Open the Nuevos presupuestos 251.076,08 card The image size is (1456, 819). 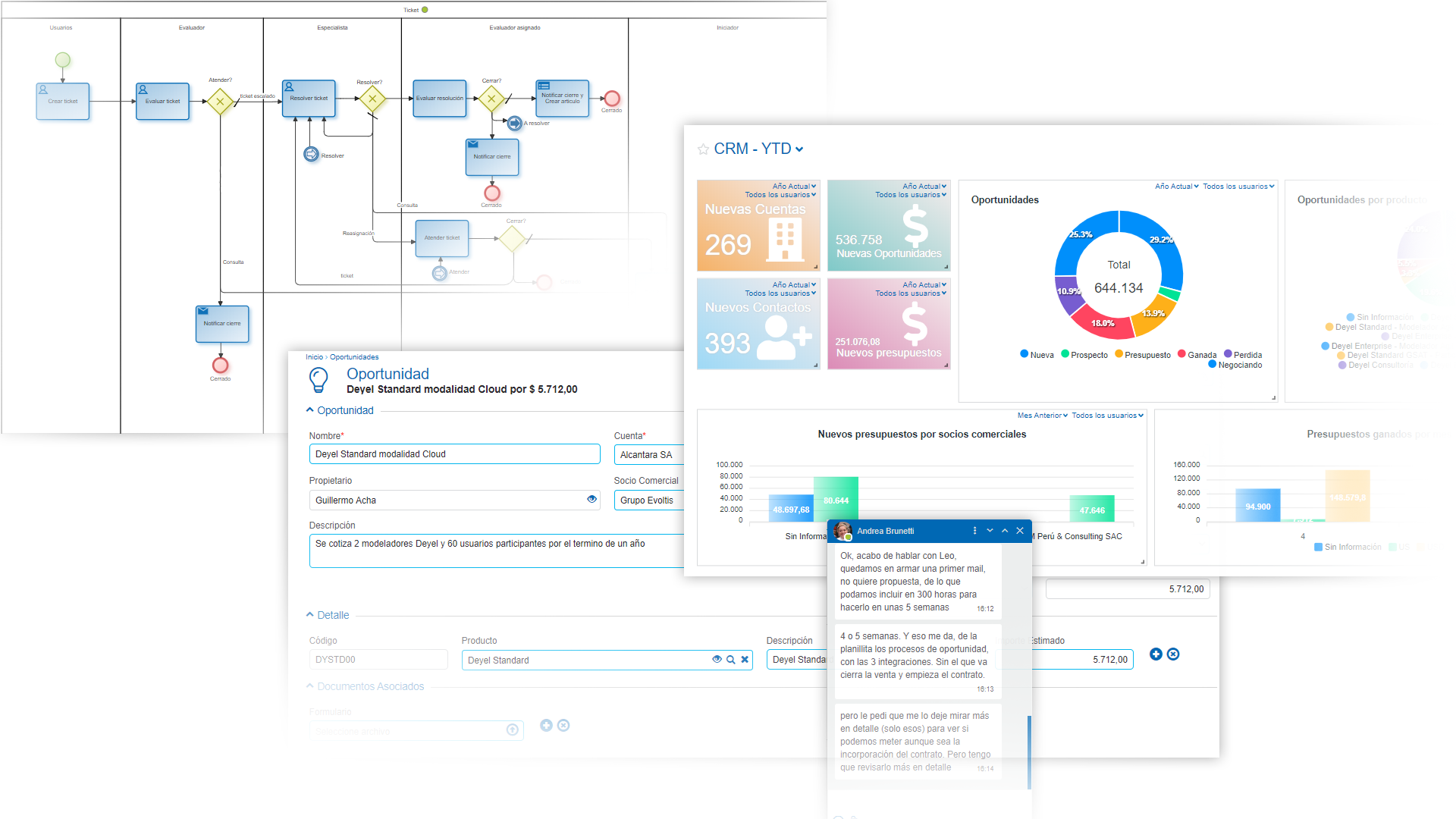889,324
